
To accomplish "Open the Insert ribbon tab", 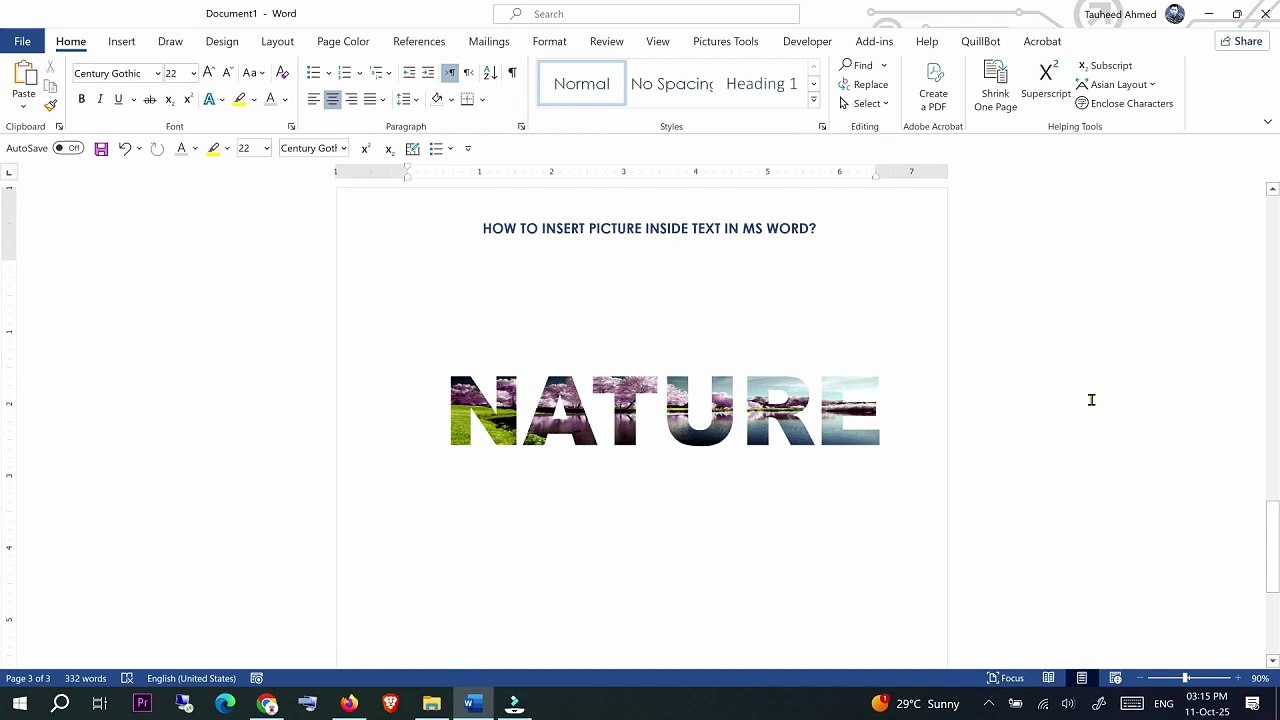I will pos(122,41).
